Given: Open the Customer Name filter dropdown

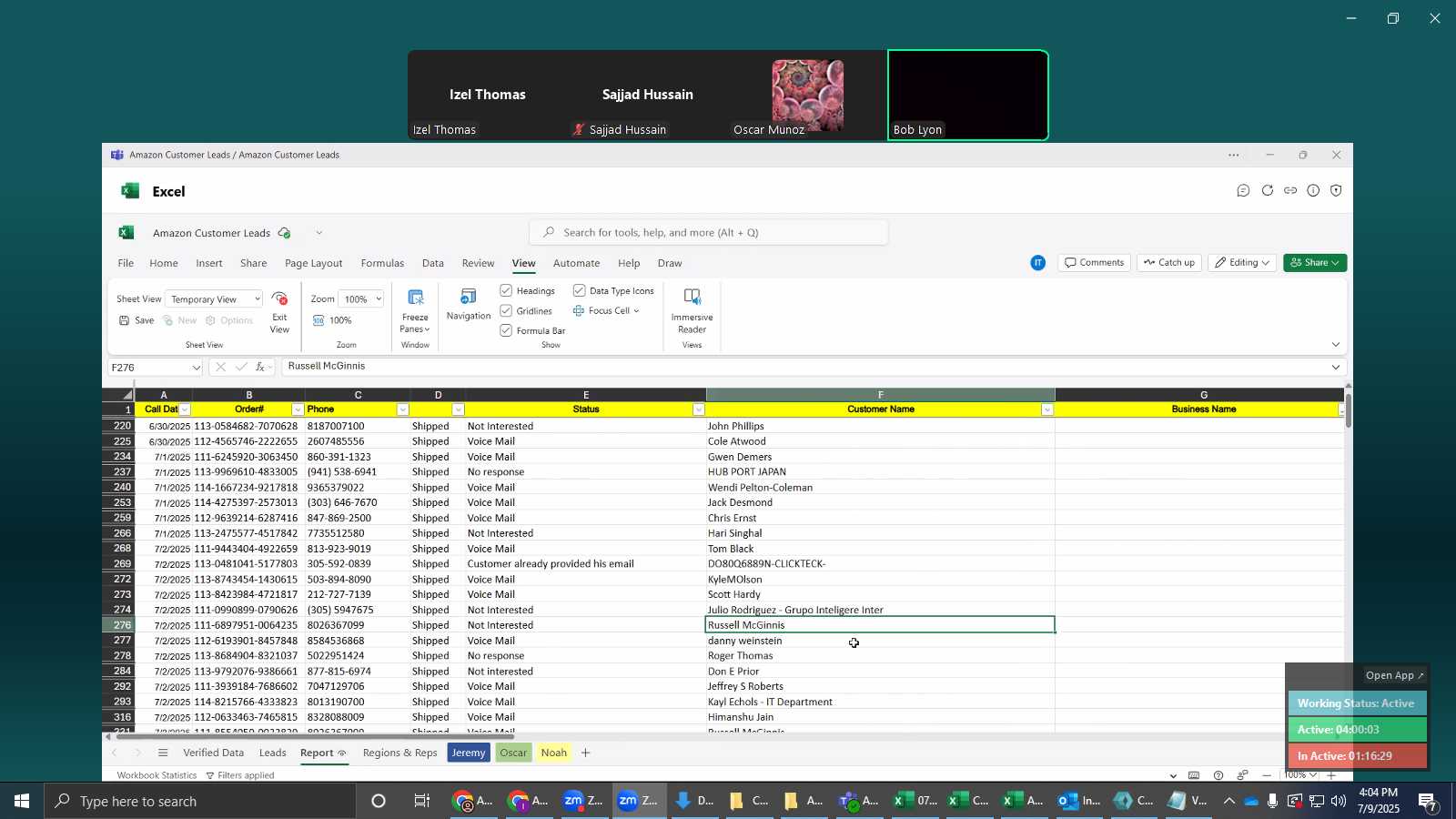Looking at the screenshot, I should point(1047,409).
